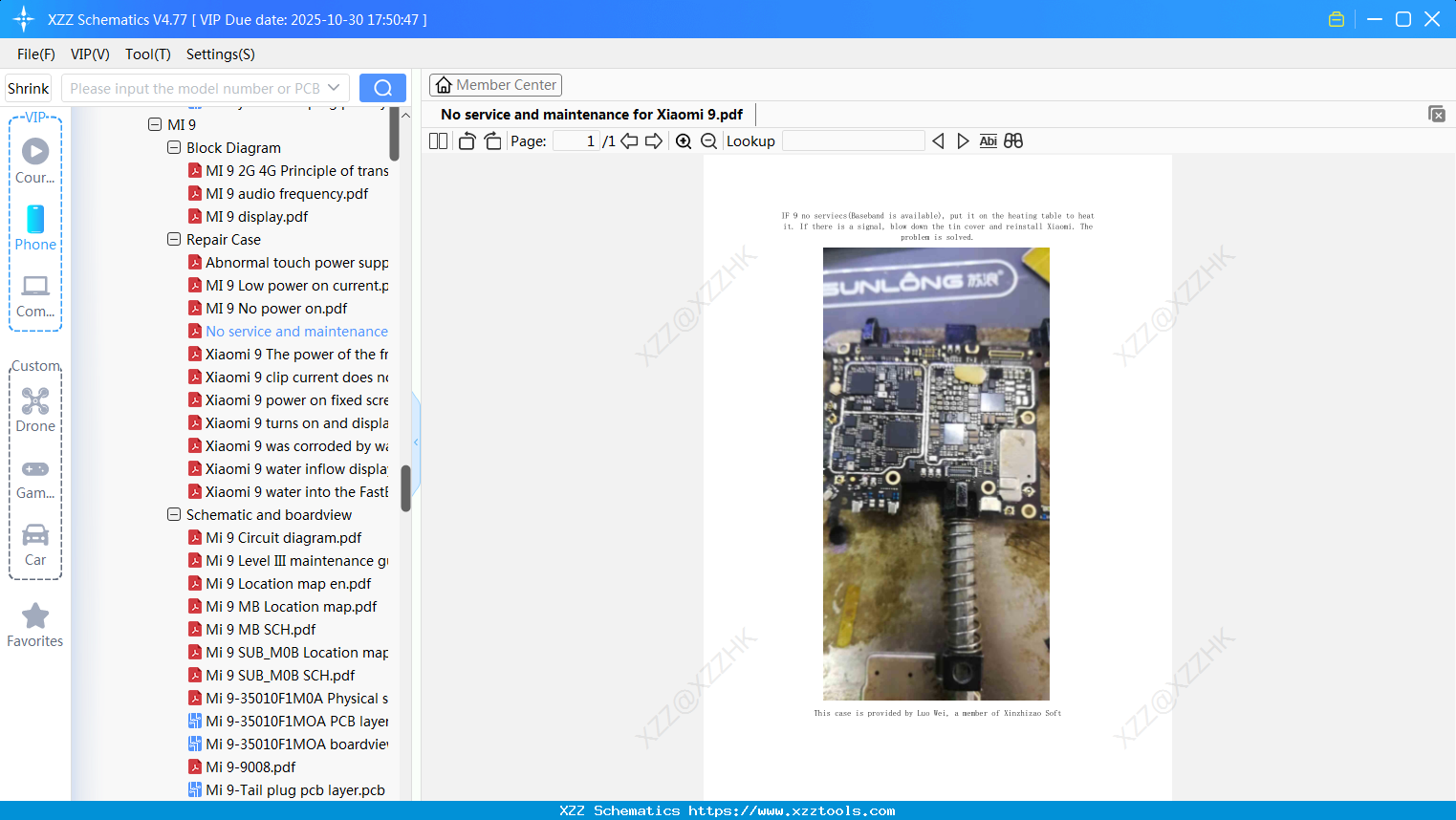This screenshot has width=1456, height=820.
Task: Open Xiaomi 9 was corroded by water file
Action: 297,446
